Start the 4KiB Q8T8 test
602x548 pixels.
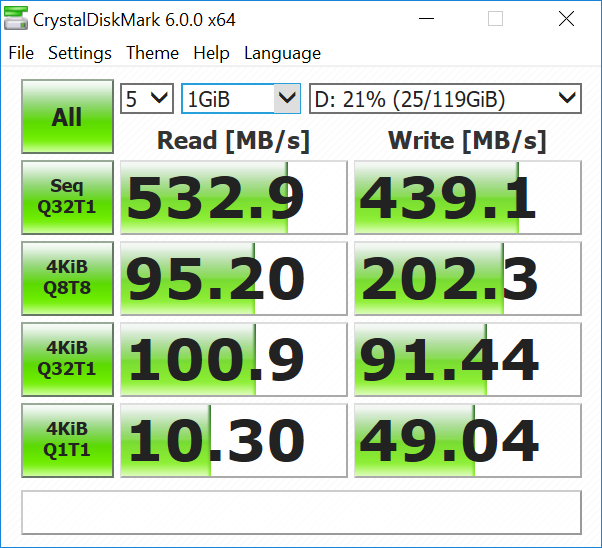pos(67,278)
